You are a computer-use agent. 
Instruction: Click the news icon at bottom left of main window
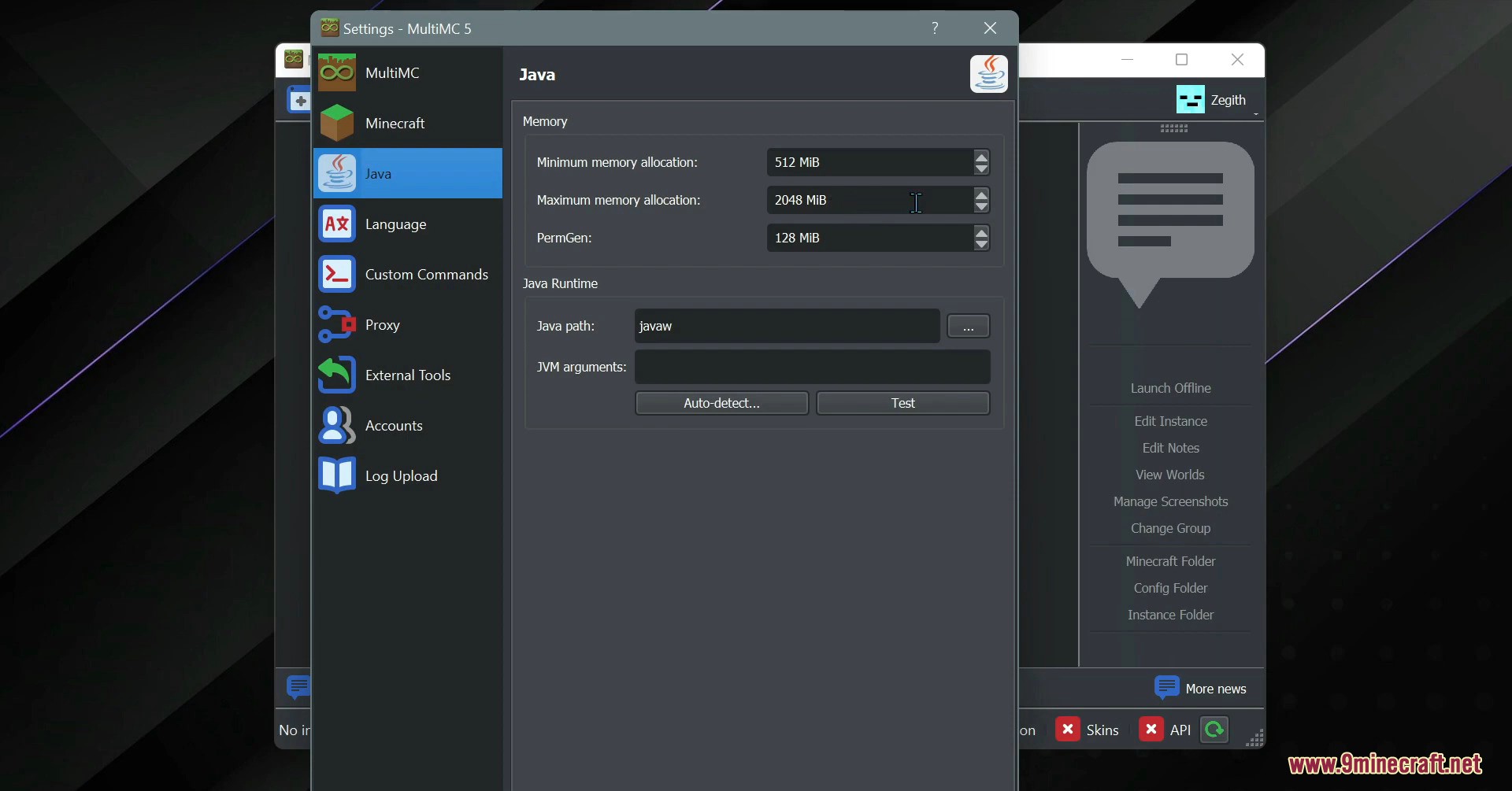pyautogui.click(x=298, y=687)
